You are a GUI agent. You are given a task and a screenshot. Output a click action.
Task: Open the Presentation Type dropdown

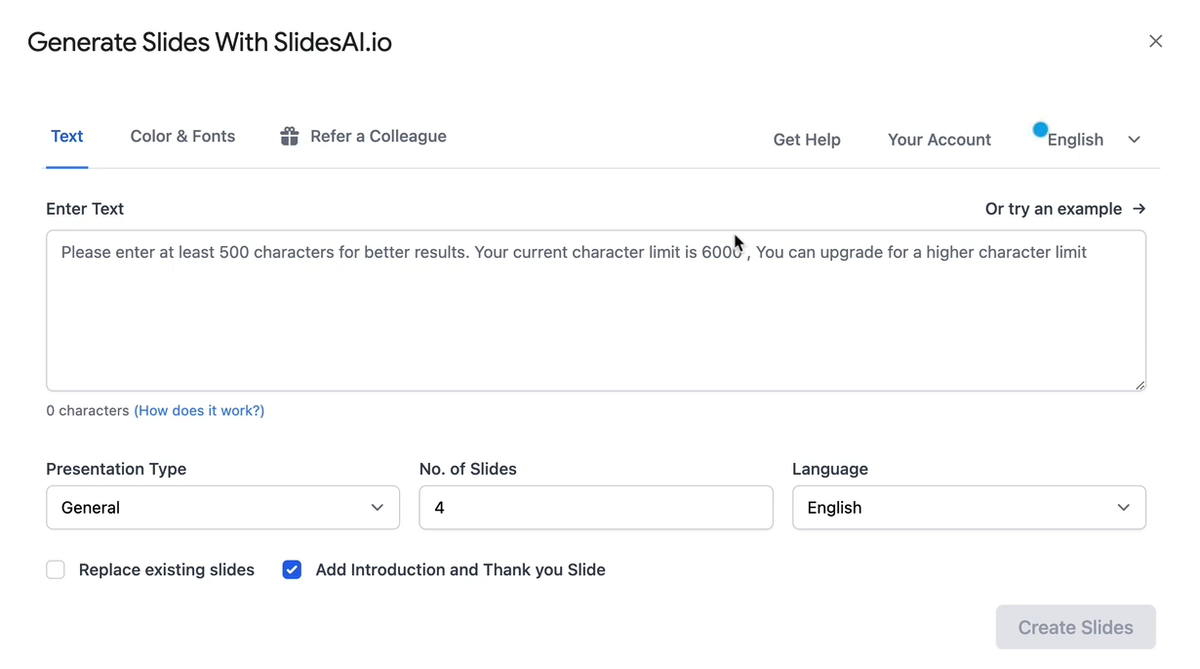coord(223,508)
